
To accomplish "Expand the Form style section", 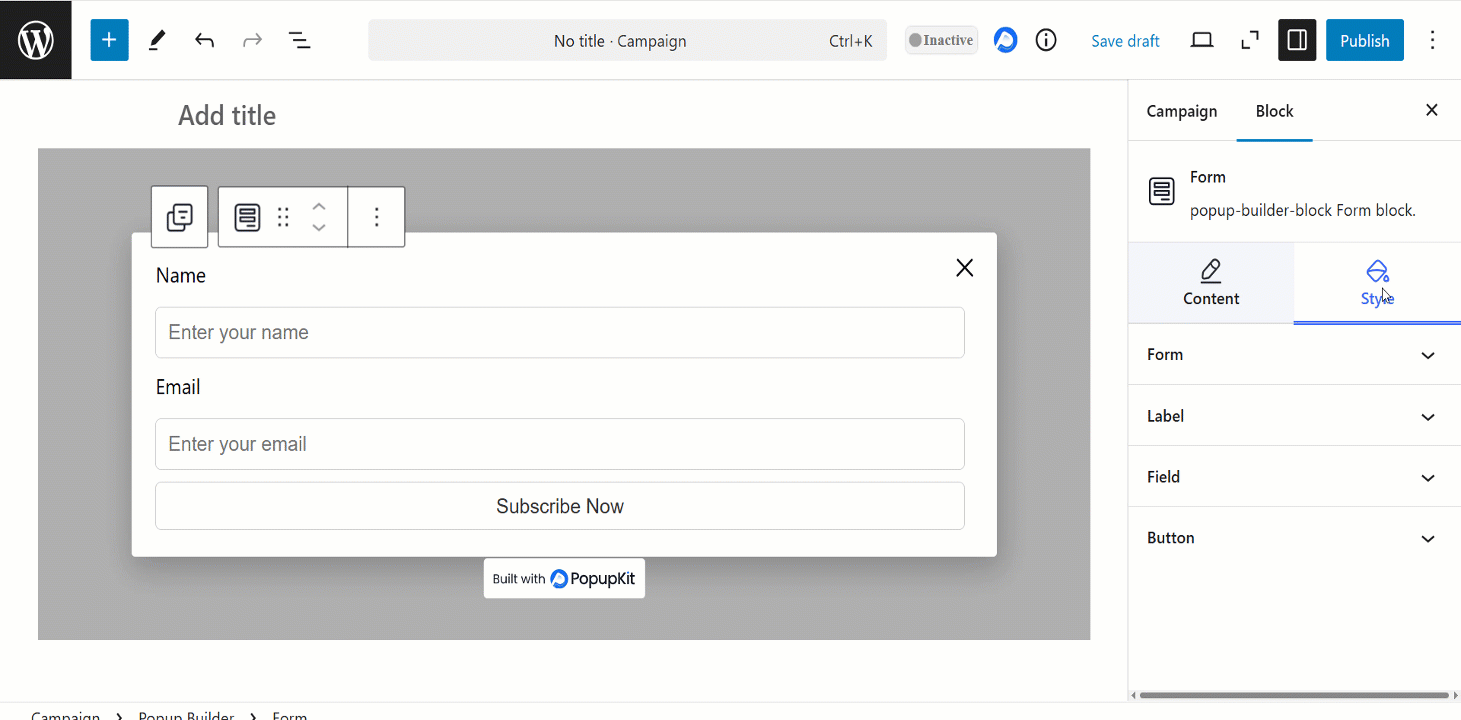I will coord(1293,355).
